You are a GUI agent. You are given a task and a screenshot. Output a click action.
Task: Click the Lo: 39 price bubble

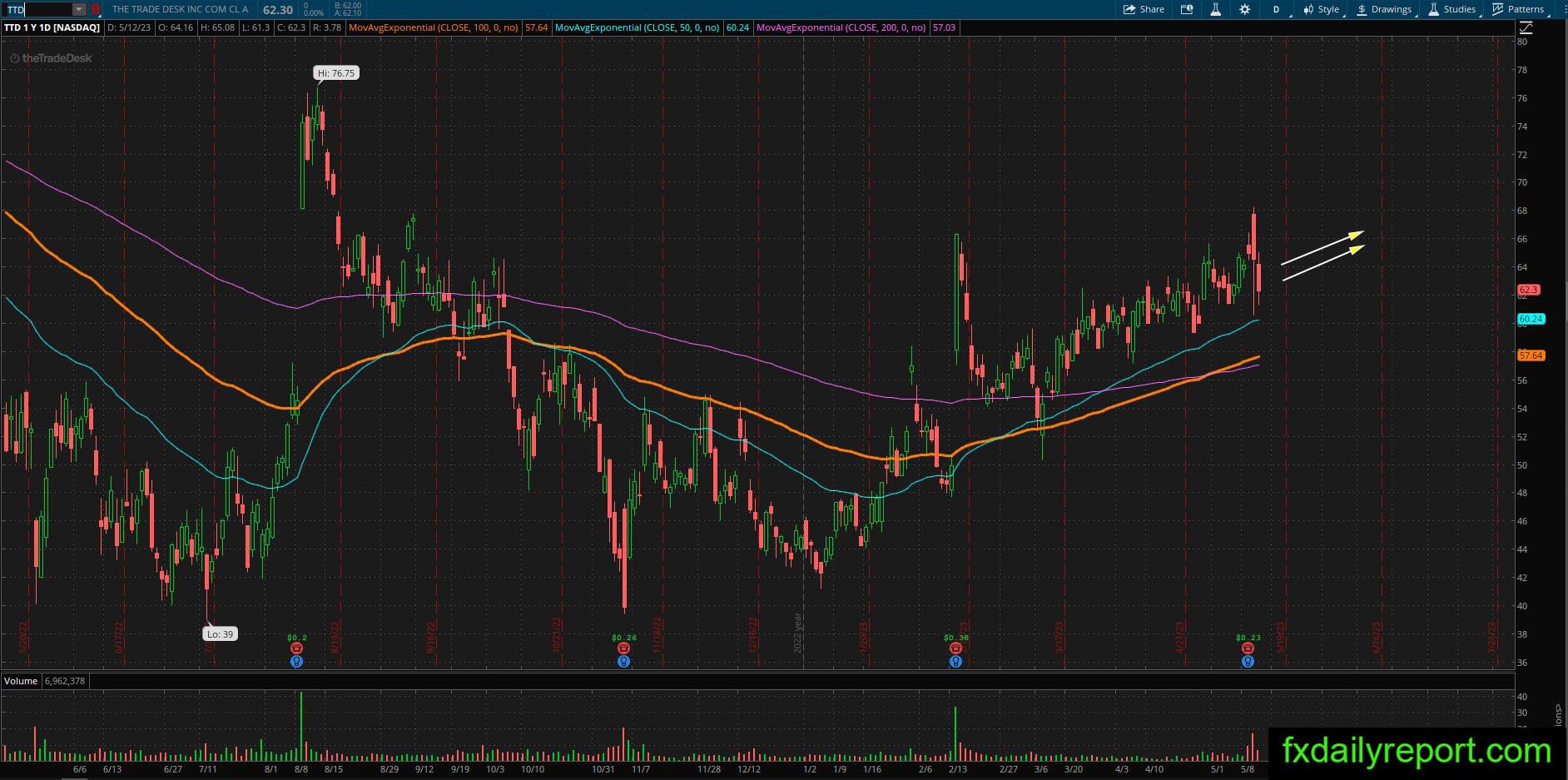[221, 634]
